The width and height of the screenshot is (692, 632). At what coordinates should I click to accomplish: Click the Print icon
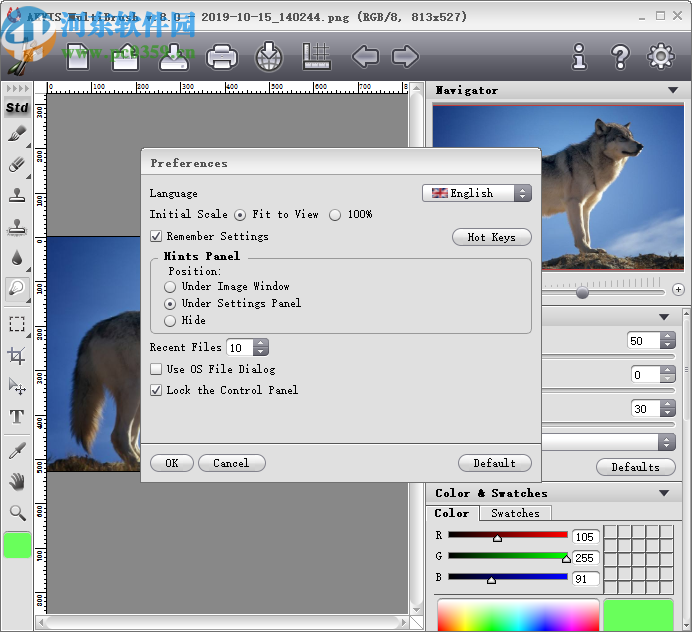pos(222,56)
